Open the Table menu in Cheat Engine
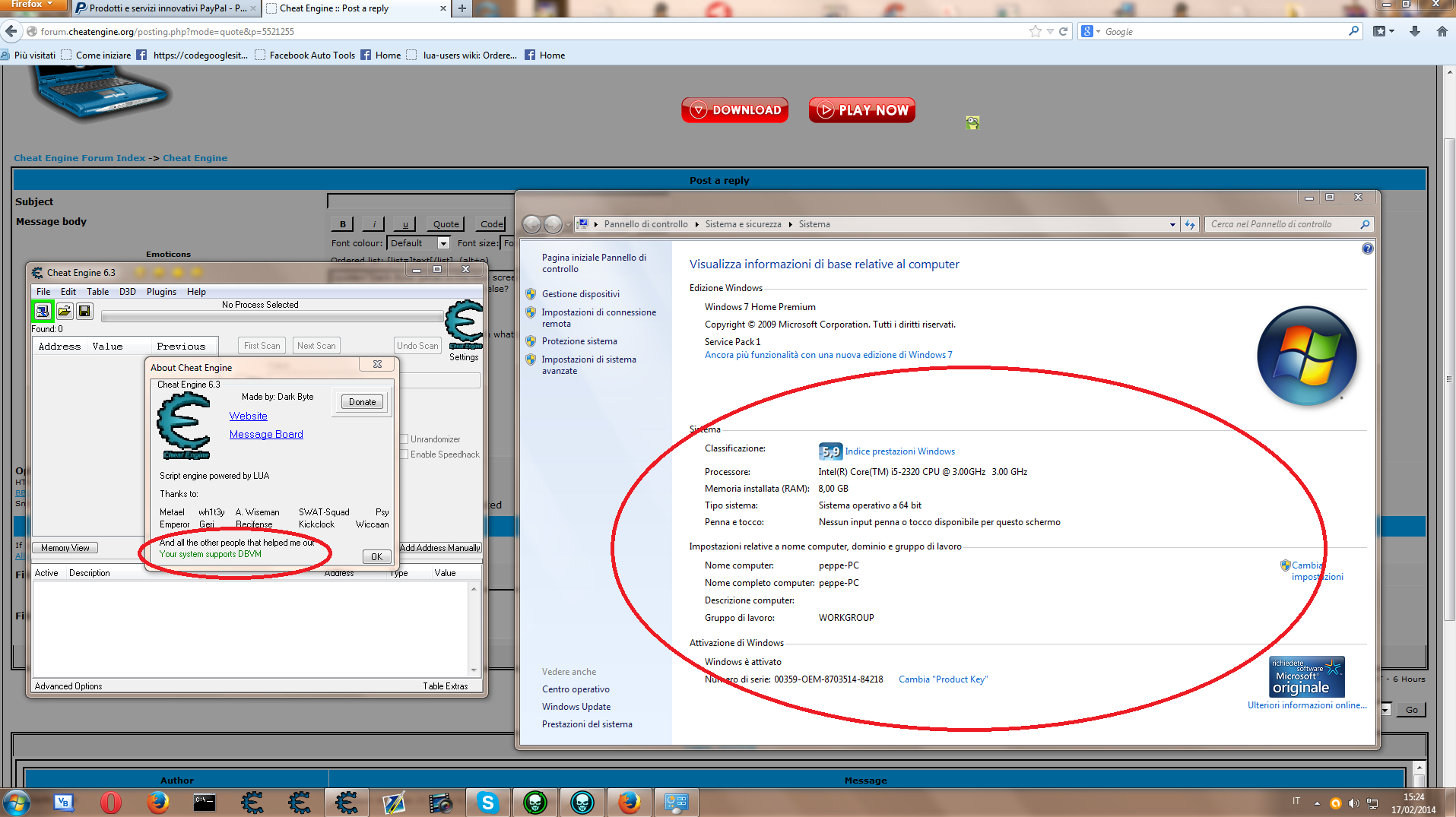 [x=97, y=292]
